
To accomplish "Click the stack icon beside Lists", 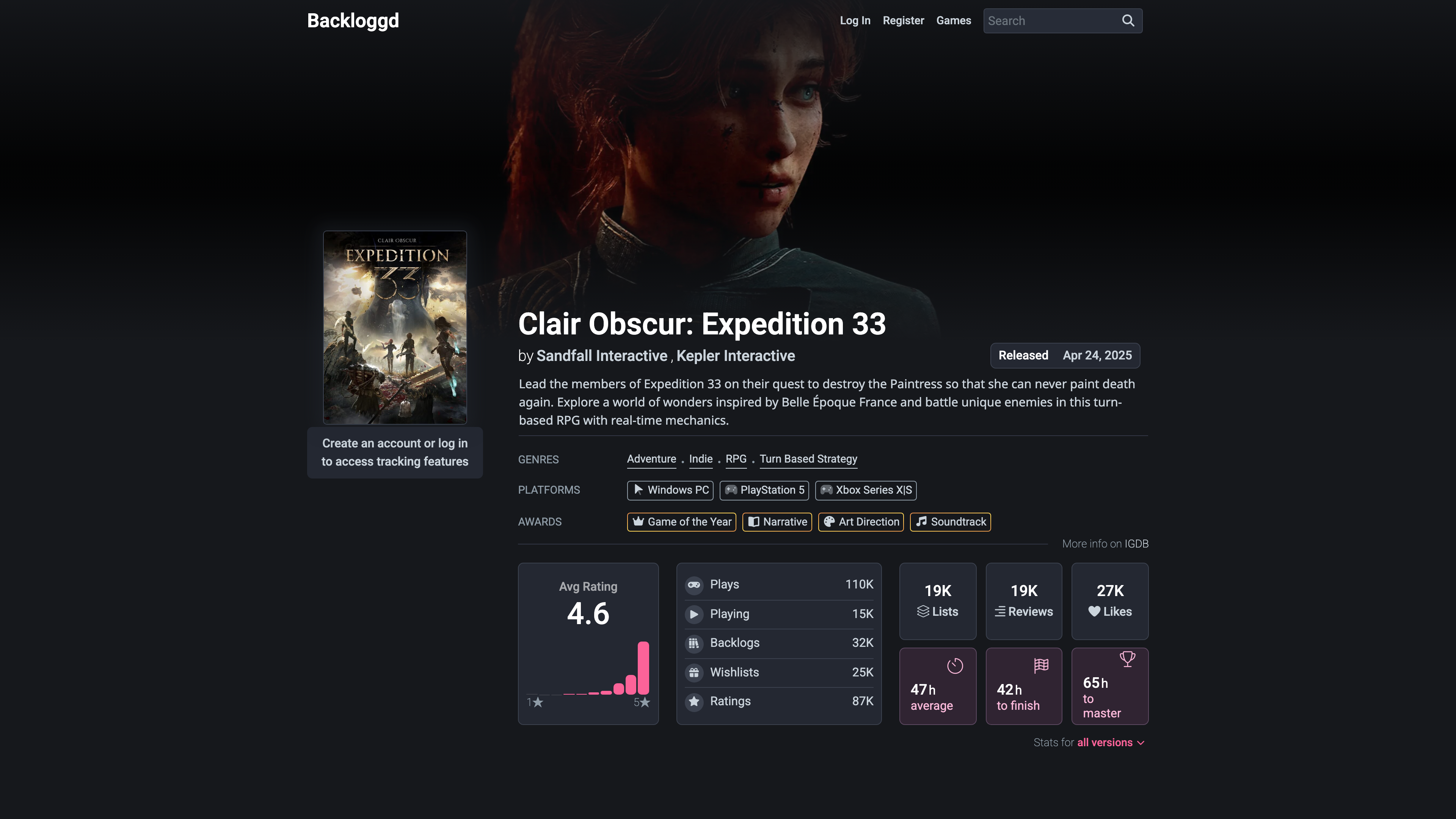I will click(923, 612).
